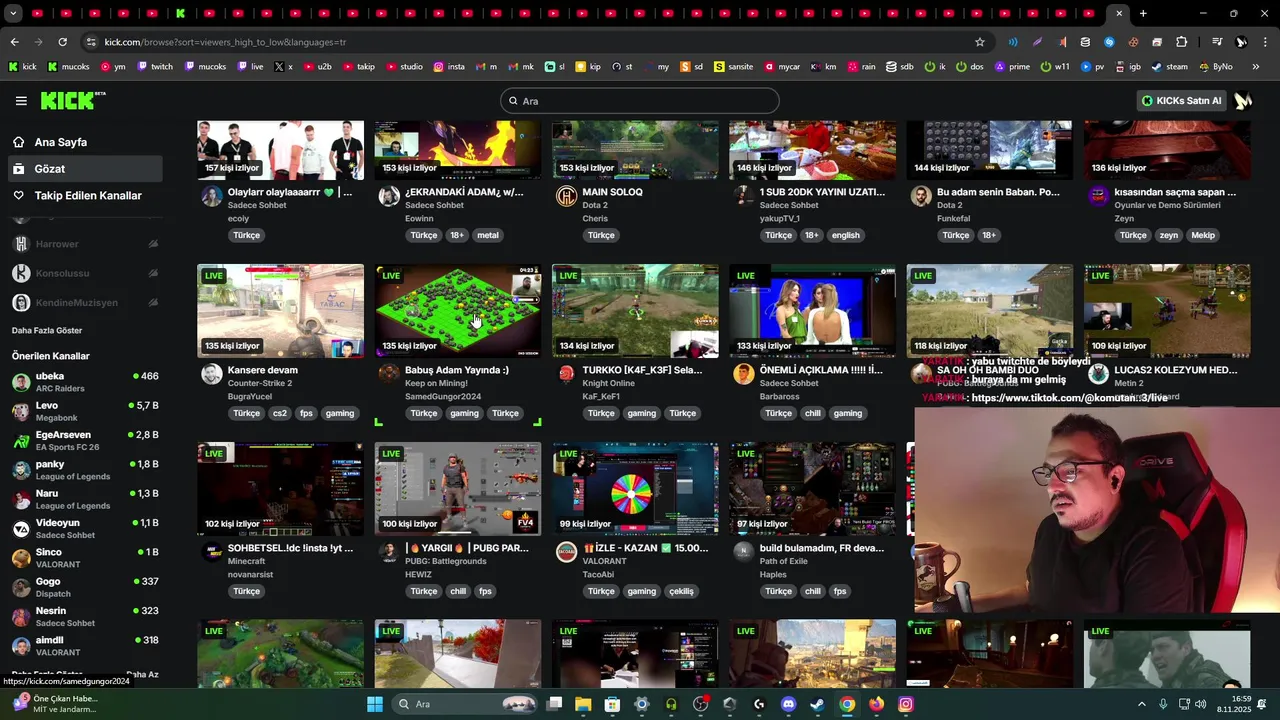Image resolution: width=1280 pixels, height=720 pixels.
Task: Click the KICKs Satın Al button
Action: 1181,100
